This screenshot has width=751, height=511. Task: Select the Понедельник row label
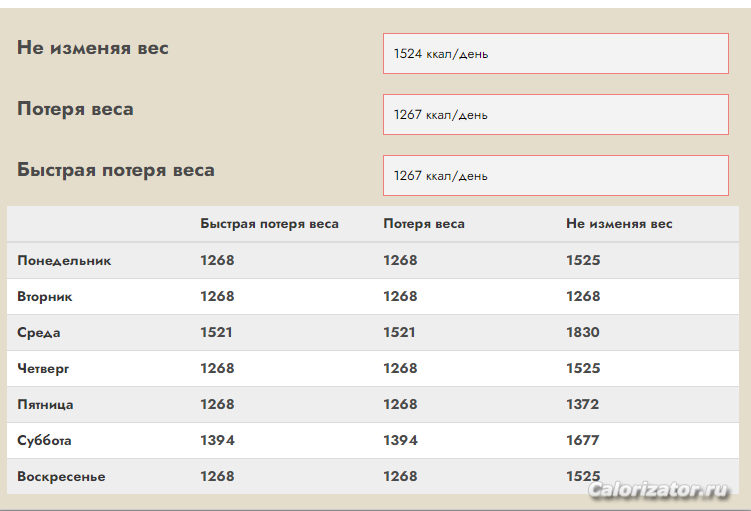[64, 260]
